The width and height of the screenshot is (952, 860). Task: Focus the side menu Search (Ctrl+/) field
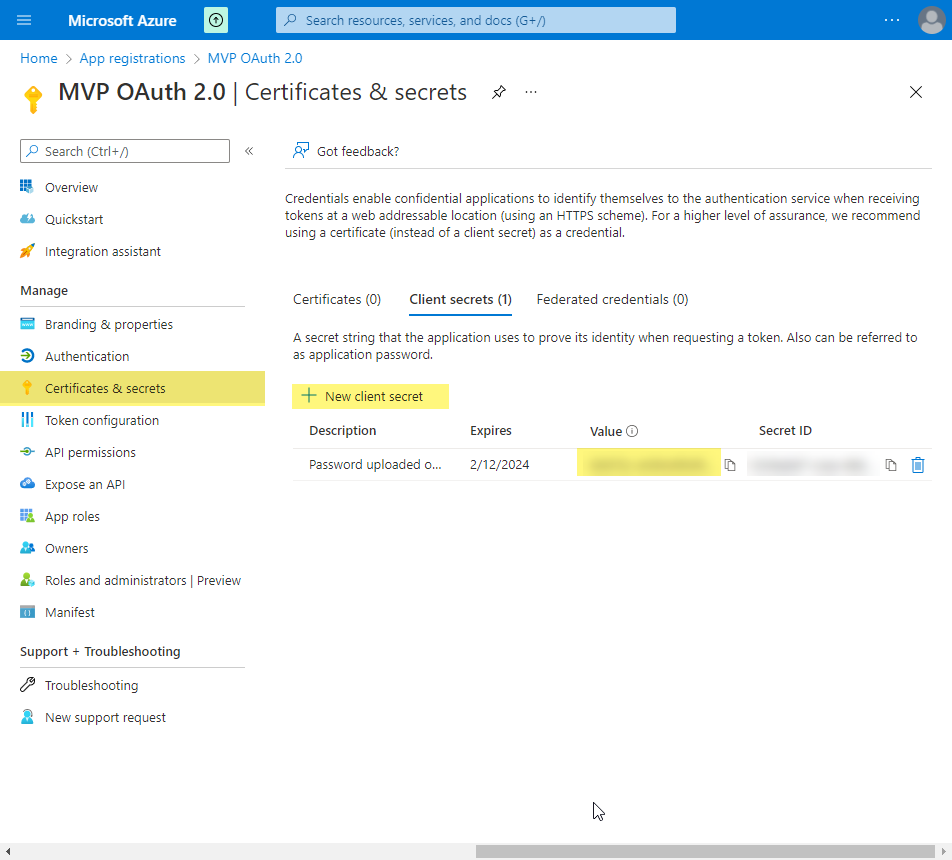(x=125, y=151)
